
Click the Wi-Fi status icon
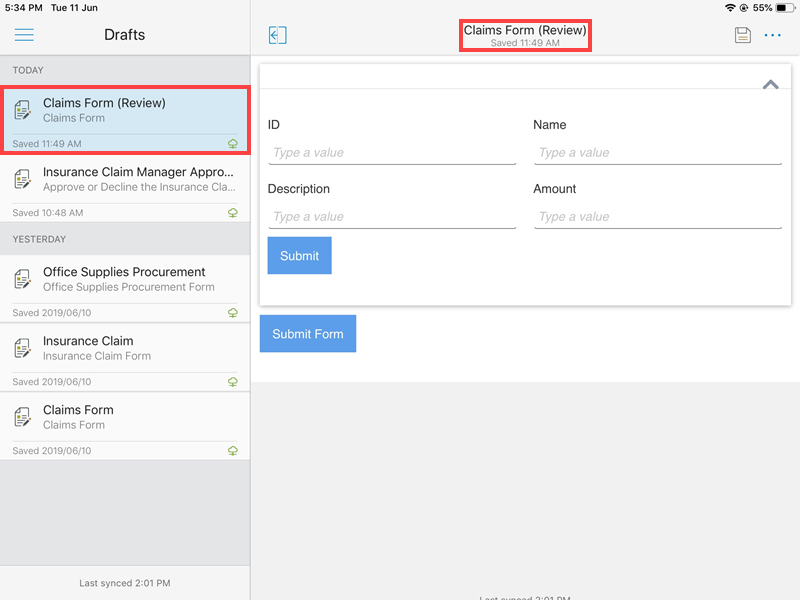[730, 8]
